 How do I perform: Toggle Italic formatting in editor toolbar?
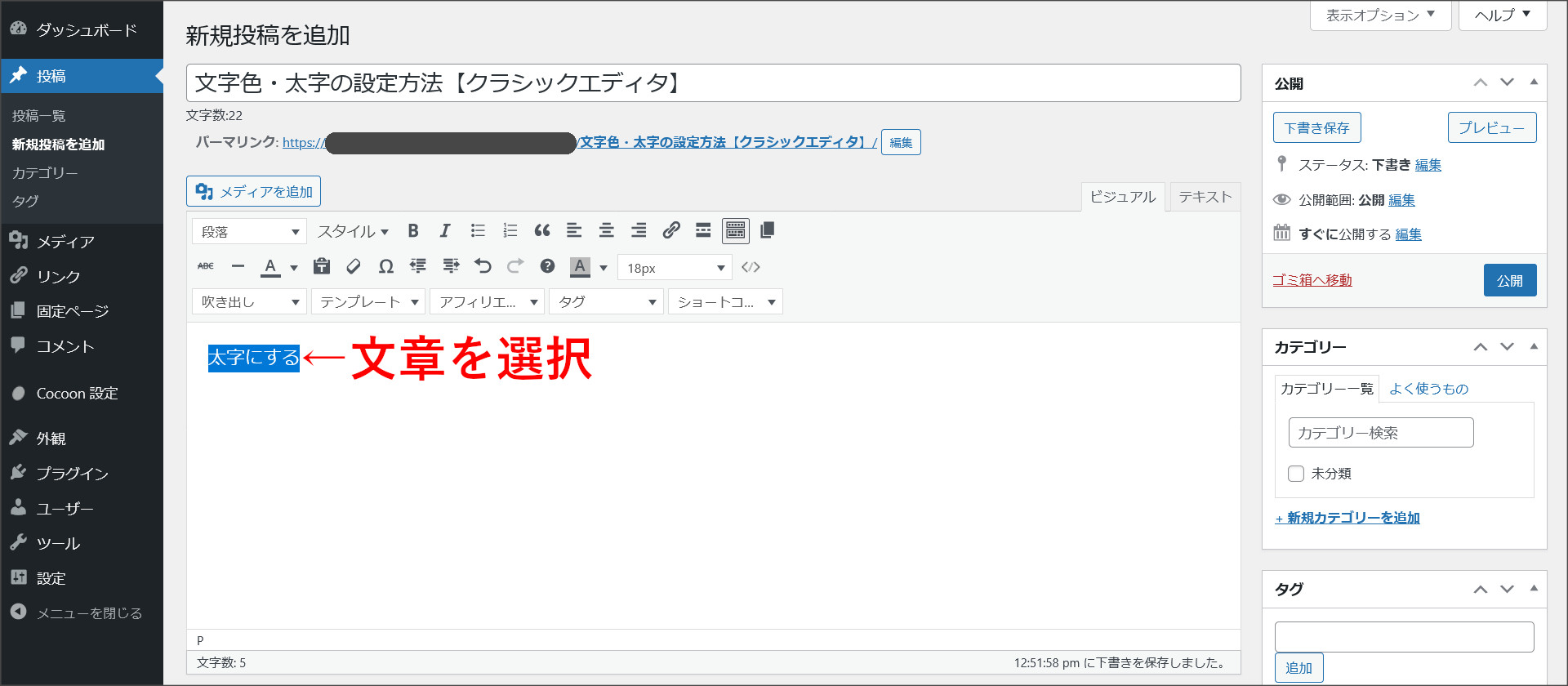(445, 231)
